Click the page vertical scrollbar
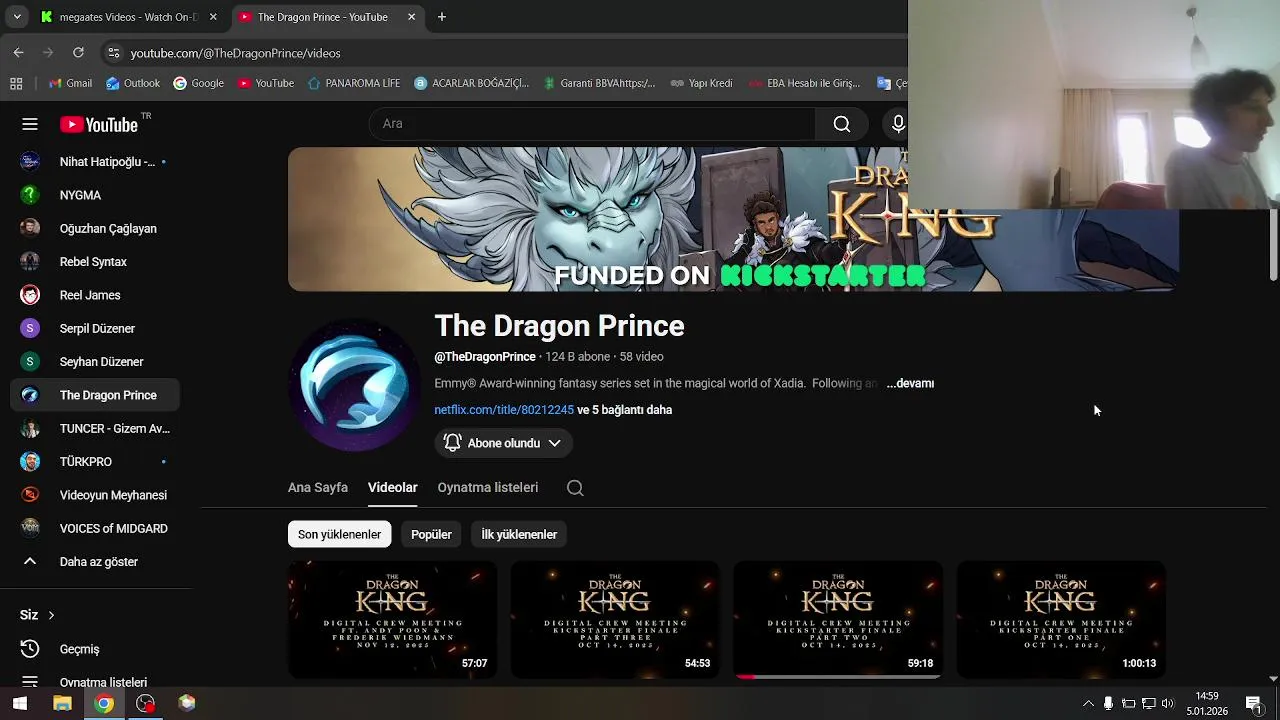The width and height of the screenshot is (1280, 720). (1273, 245)
